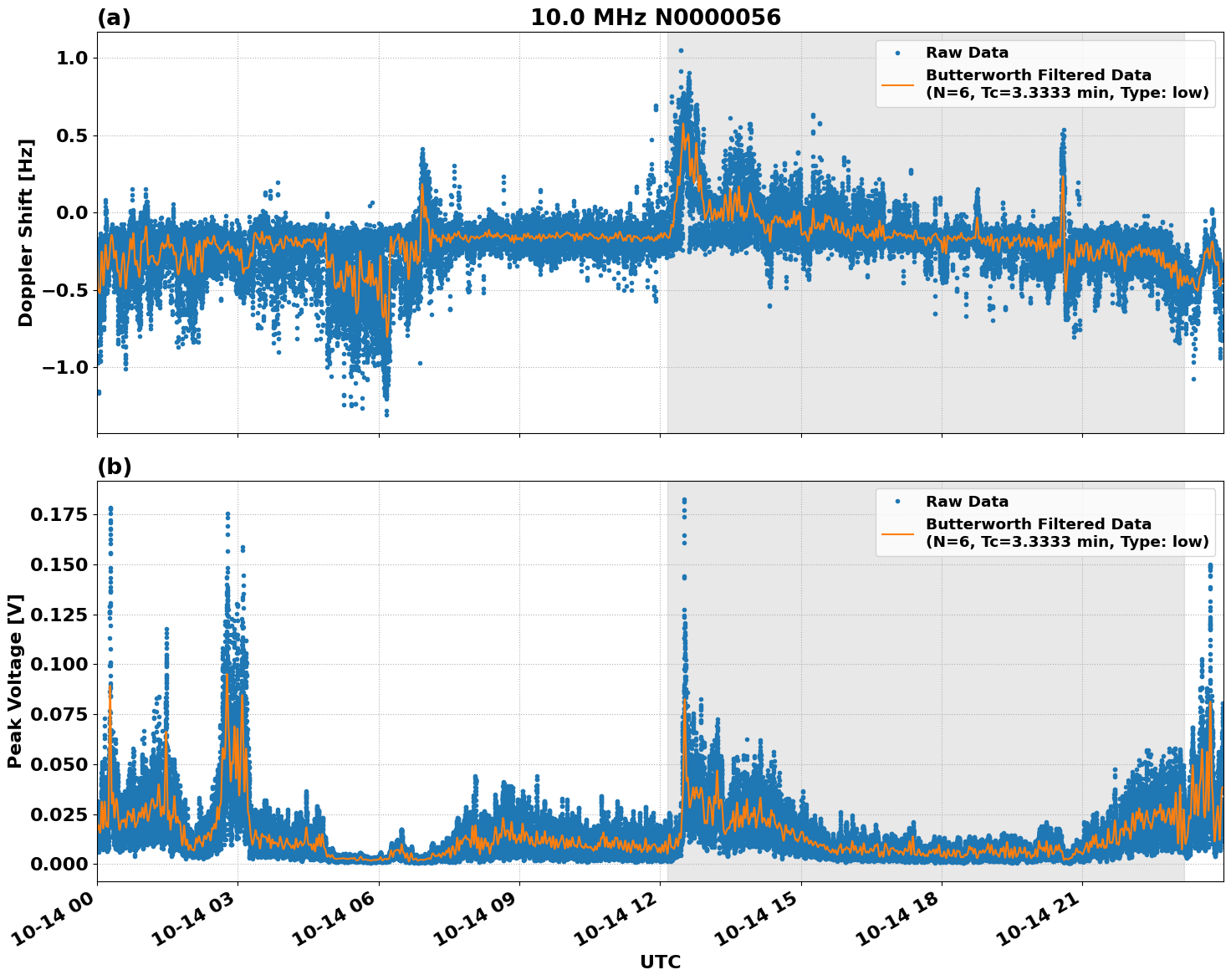Image resolution: width=1231 pixels, height=980 pixels.
Task: Click the orange Butterworth line sample in Doppler legend
Action: click(897, 84)
